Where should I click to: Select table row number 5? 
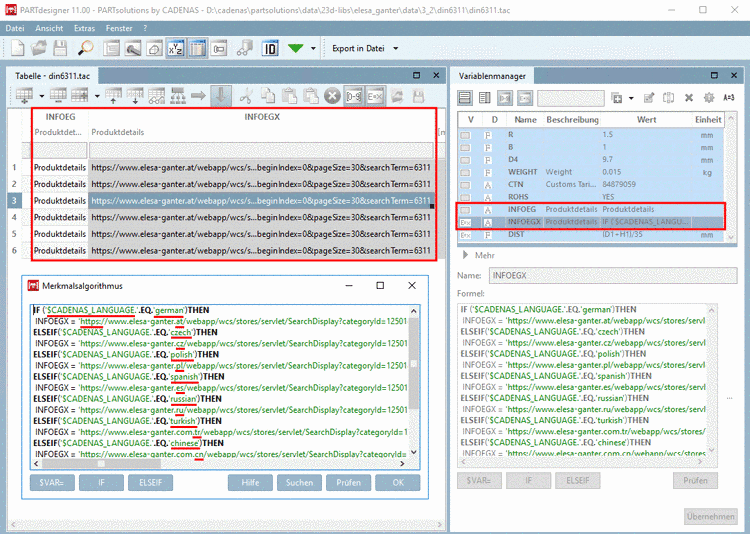(14, 234)
